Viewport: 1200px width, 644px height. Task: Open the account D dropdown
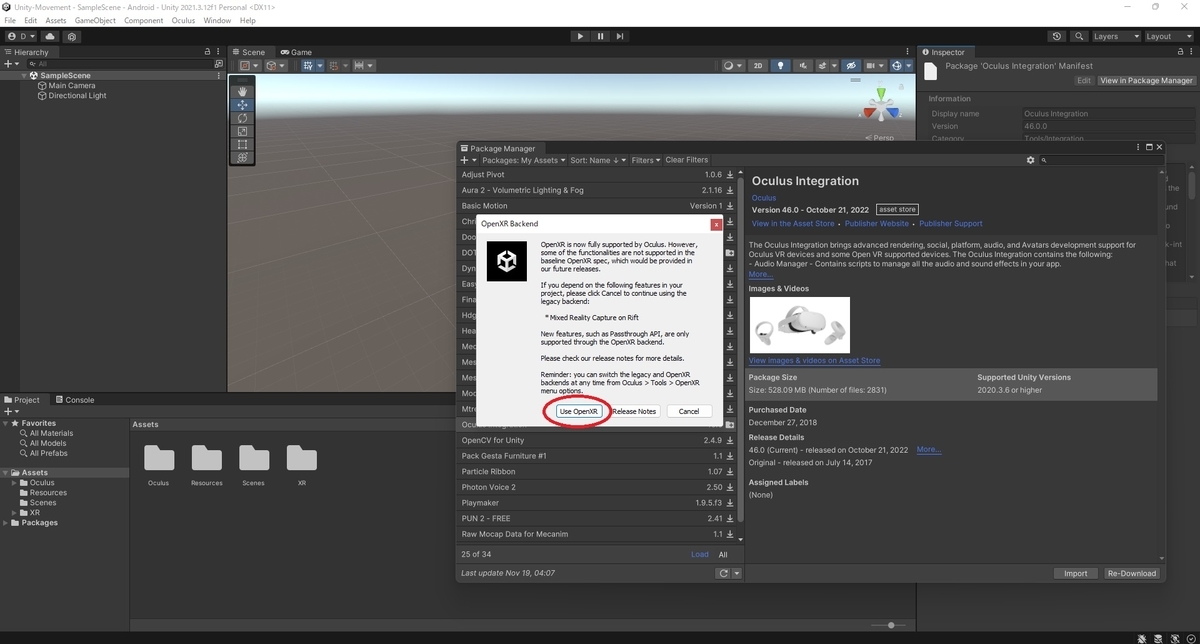[x=21, y=36]
